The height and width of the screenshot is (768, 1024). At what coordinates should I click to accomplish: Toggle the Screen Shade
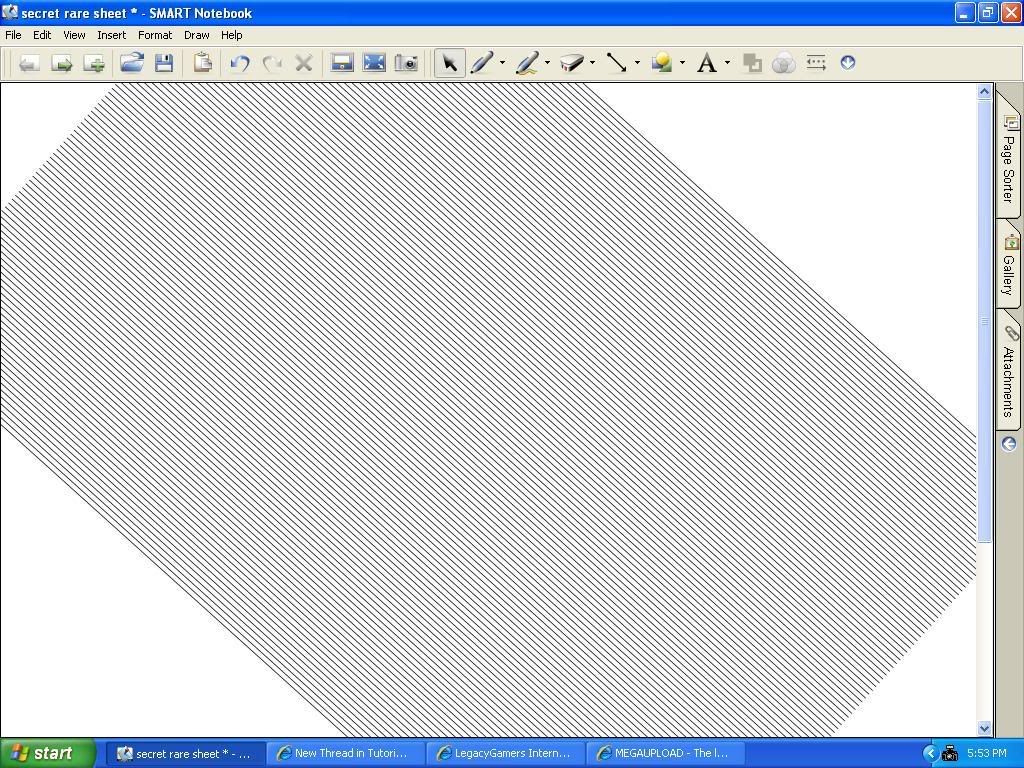pos(341,62)
